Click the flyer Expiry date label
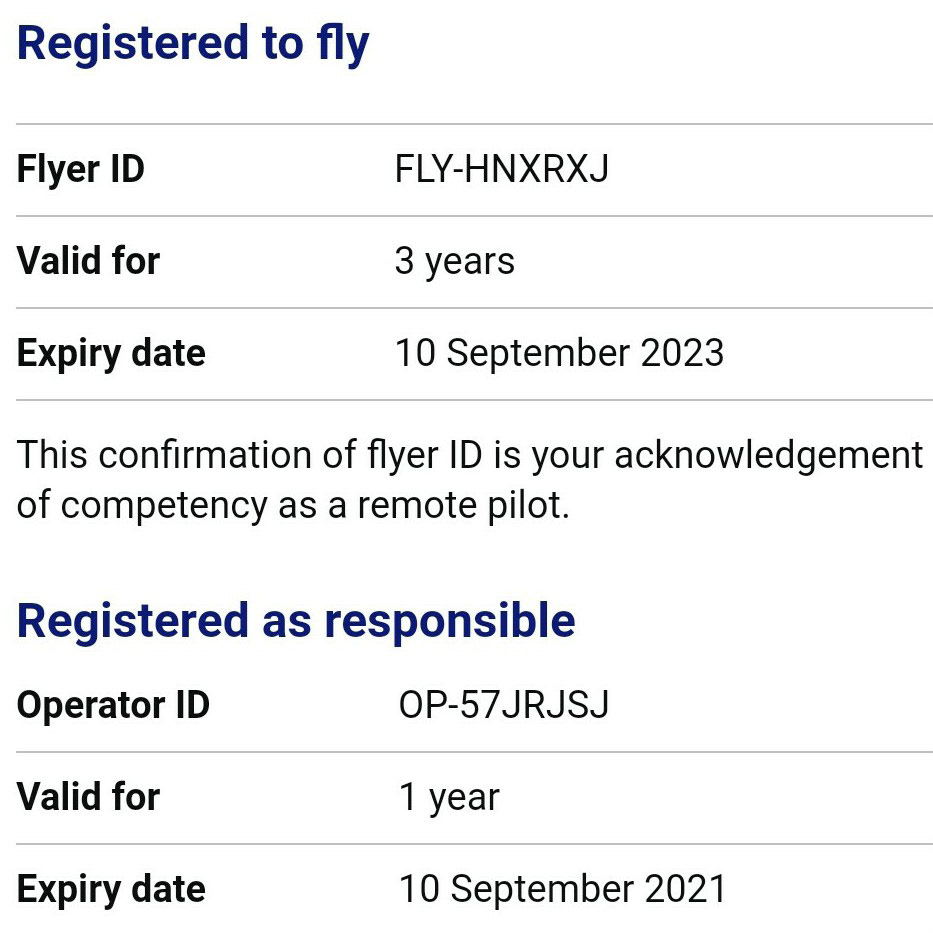The height and width of the screenshot is (933, 933). pos(111,353)
